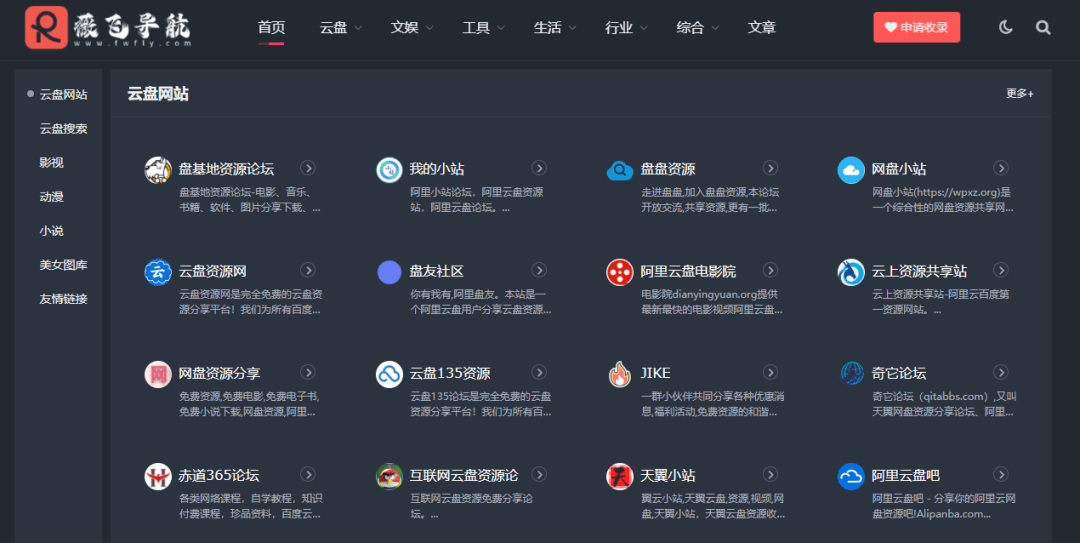Click arrow icon beside 阿里云盘吧
The width and height of the screenshot is (1080, 543).
[1001, 474]
